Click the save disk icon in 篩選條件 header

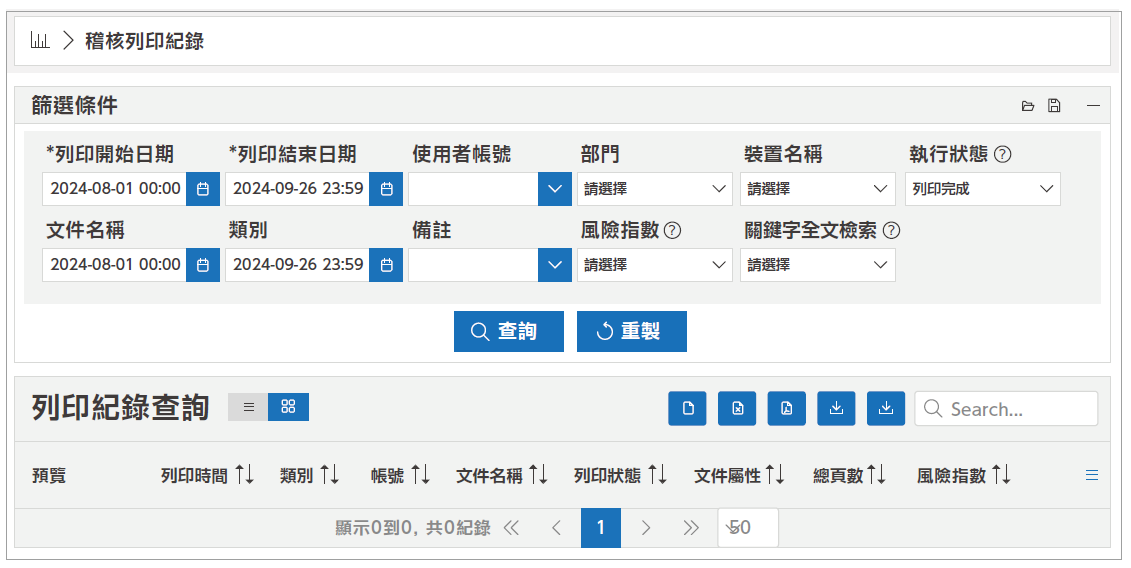1054,106
